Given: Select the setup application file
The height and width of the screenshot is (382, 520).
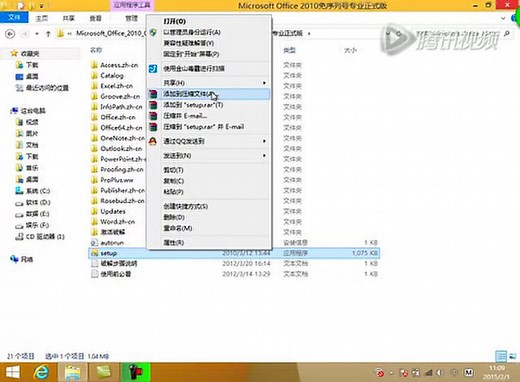Looking at the screenshot, I should pos(234,253).
